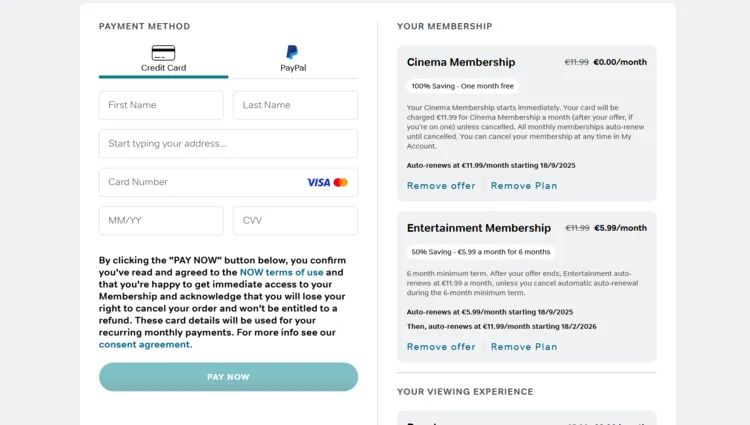Choose the PayPal logo icon

(x=292, y=52)
